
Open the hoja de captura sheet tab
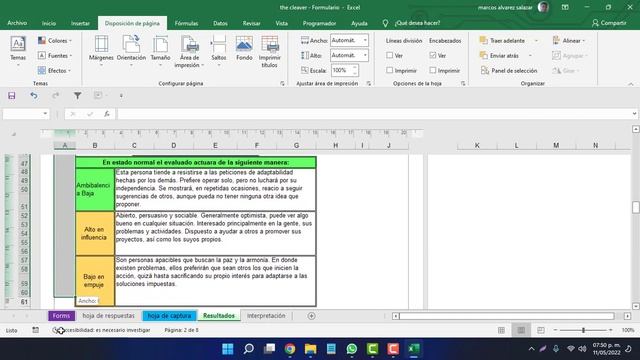pos(169,316)
